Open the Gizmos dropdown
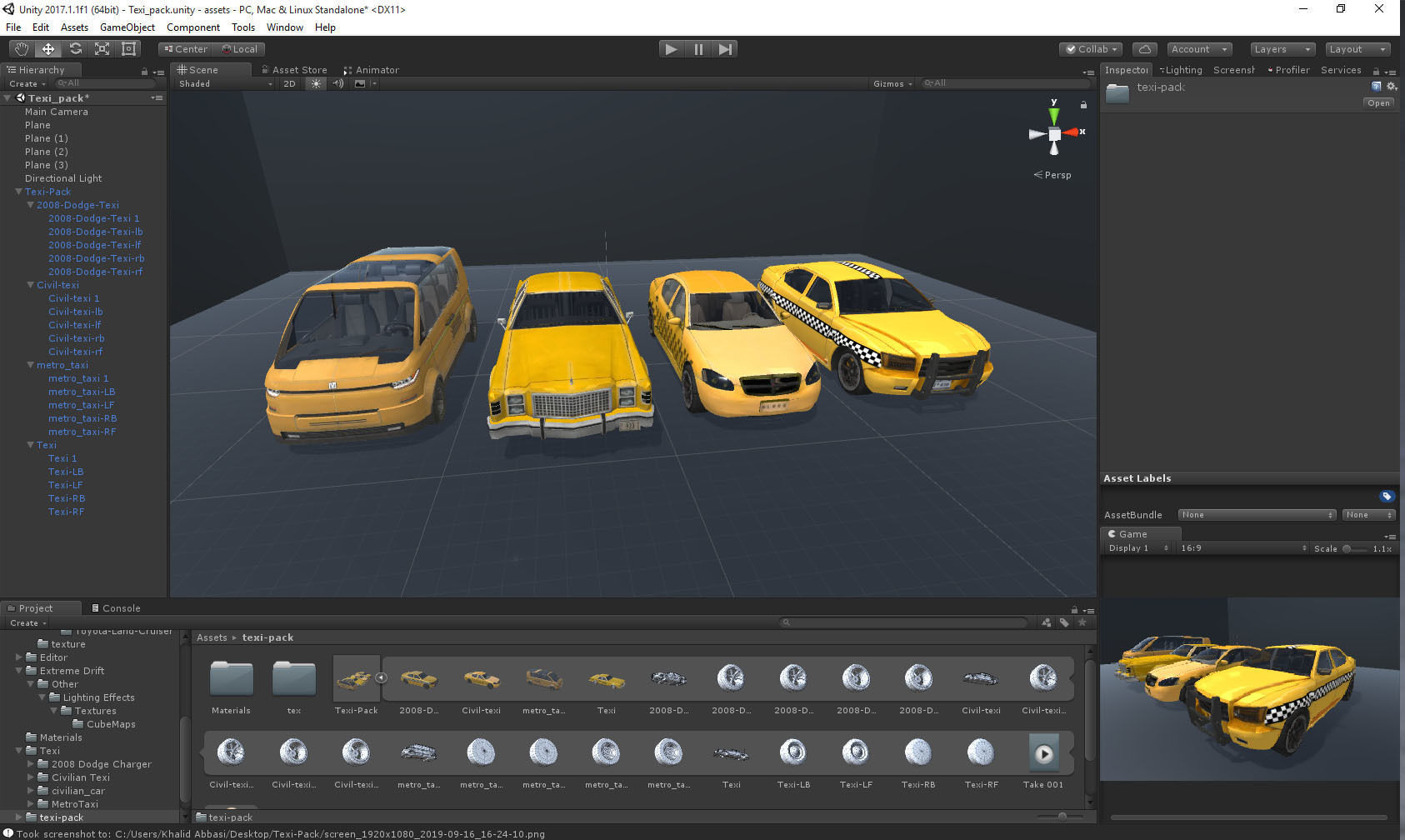Viewport: 1405px width, 840px height. pos(892,83)
